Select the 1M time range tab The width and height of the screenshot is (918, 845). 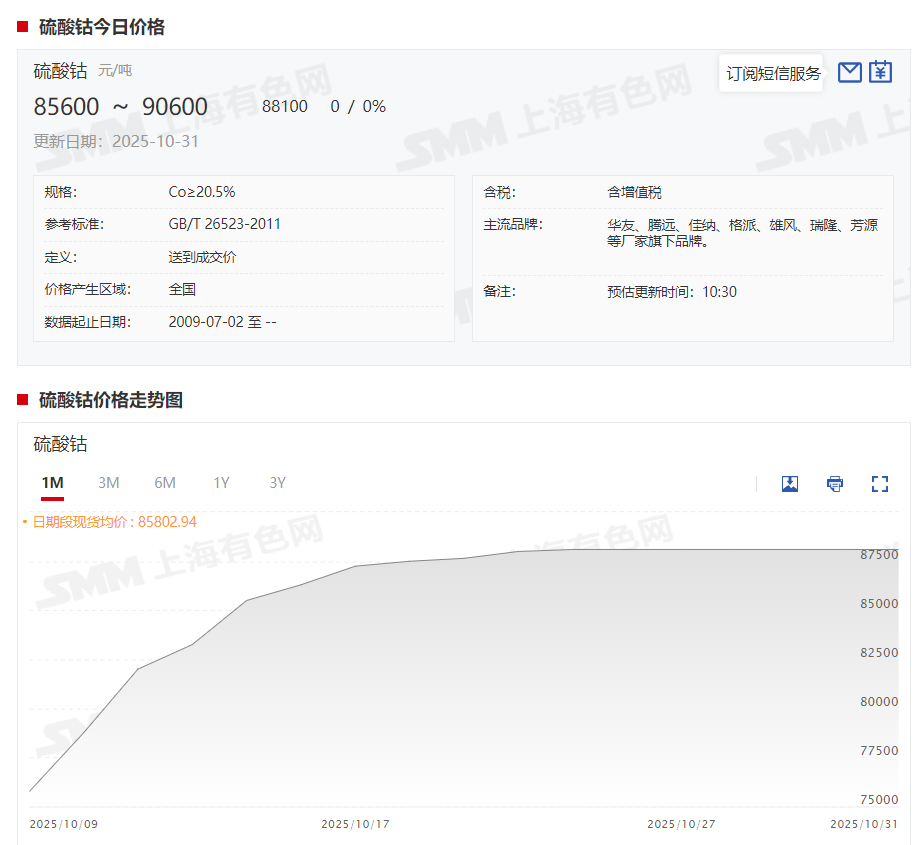(52, 483)
